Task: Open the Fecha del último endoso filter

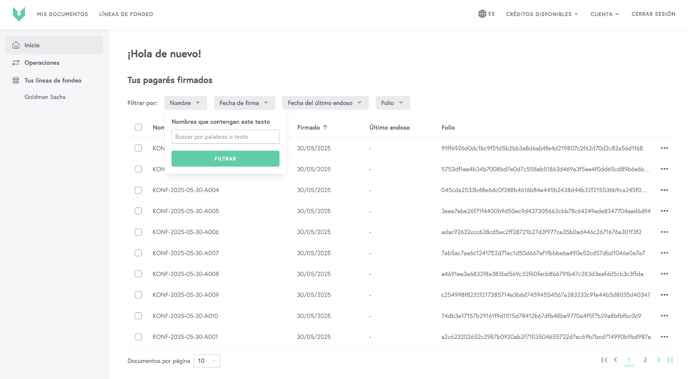Action: coord(325,103)
